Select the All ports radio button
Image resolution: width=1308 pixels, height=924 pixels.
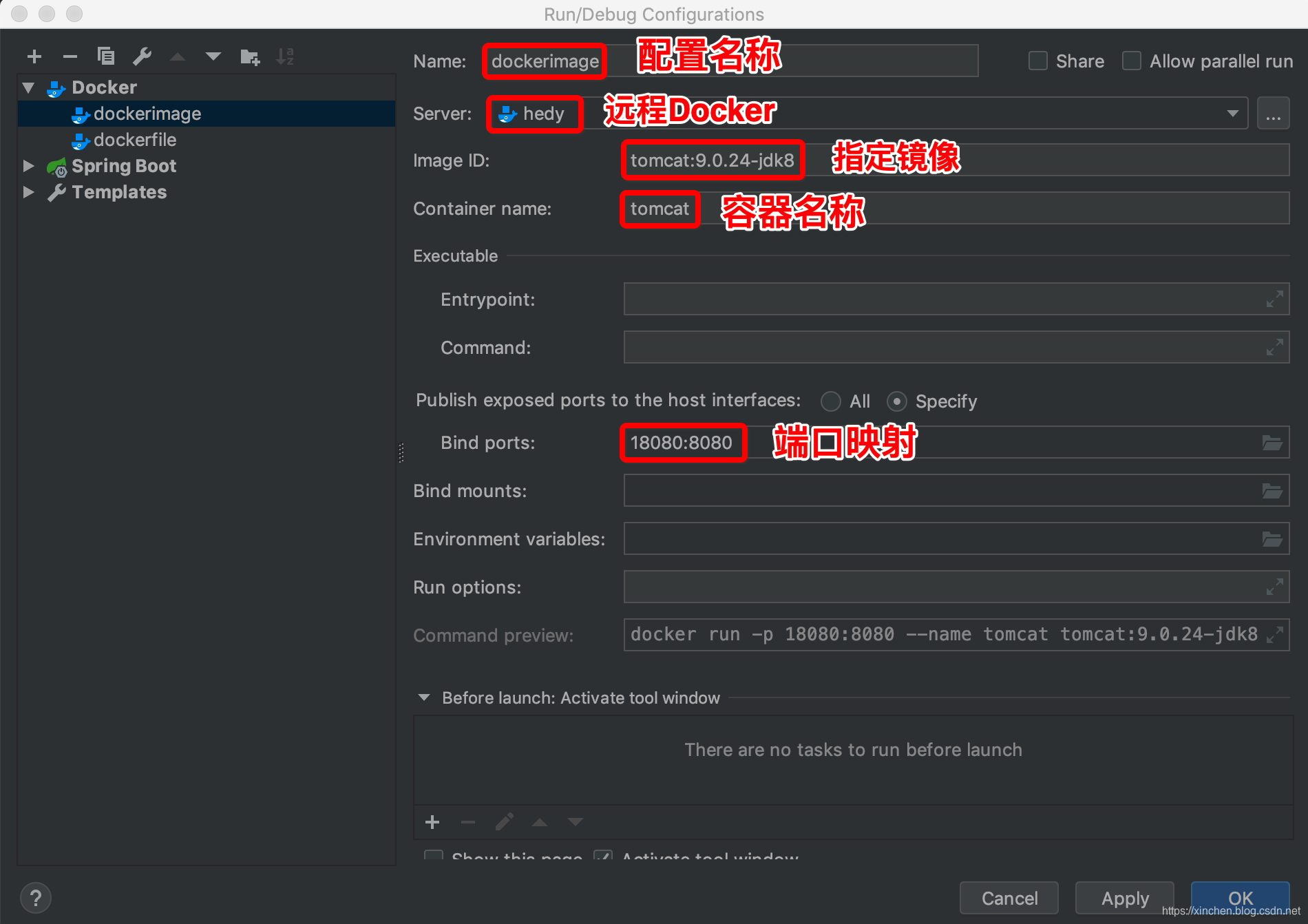[831, 401]
